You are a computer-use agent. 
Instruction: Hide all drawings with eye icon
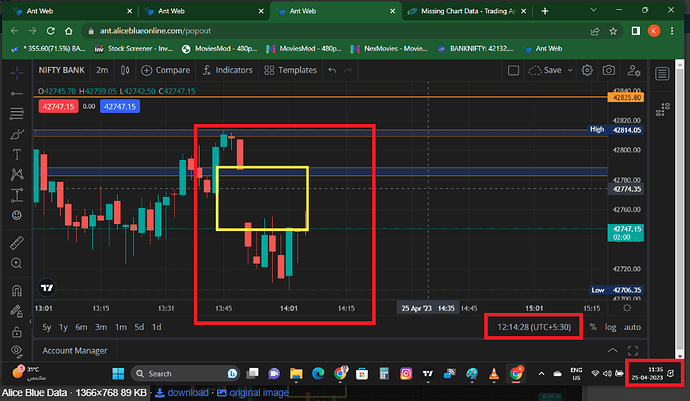click(17, 351)
